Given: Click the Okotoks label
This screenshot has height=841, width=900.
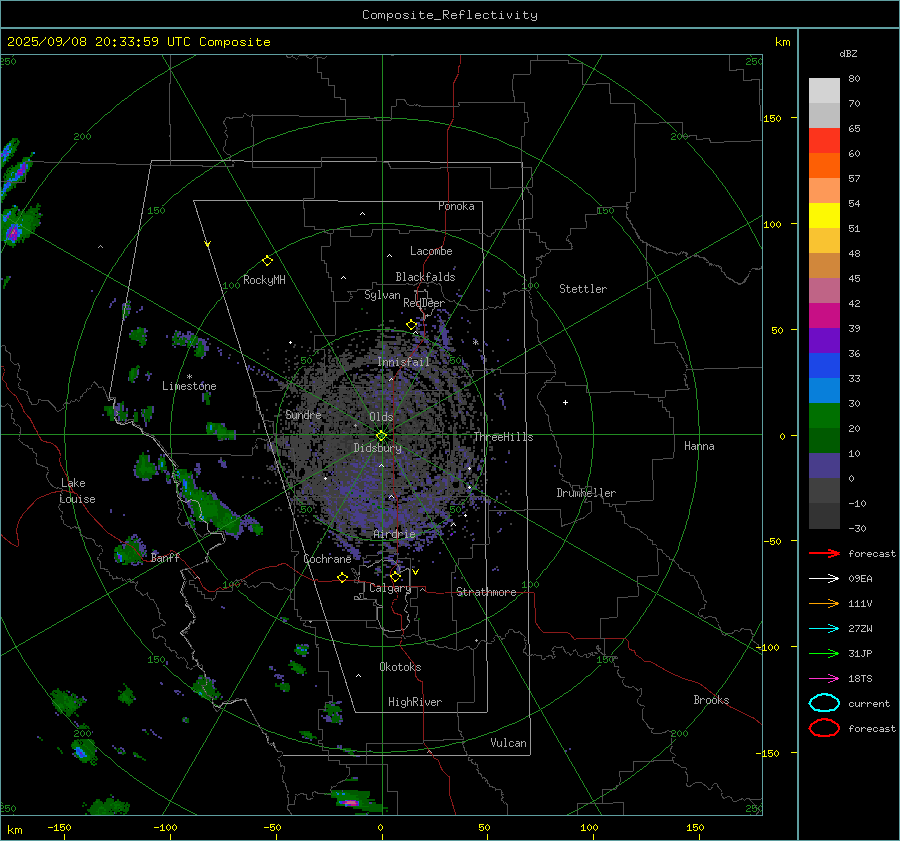Looking at the screenshot, I should pyautogui.click(x=400, y=667).
